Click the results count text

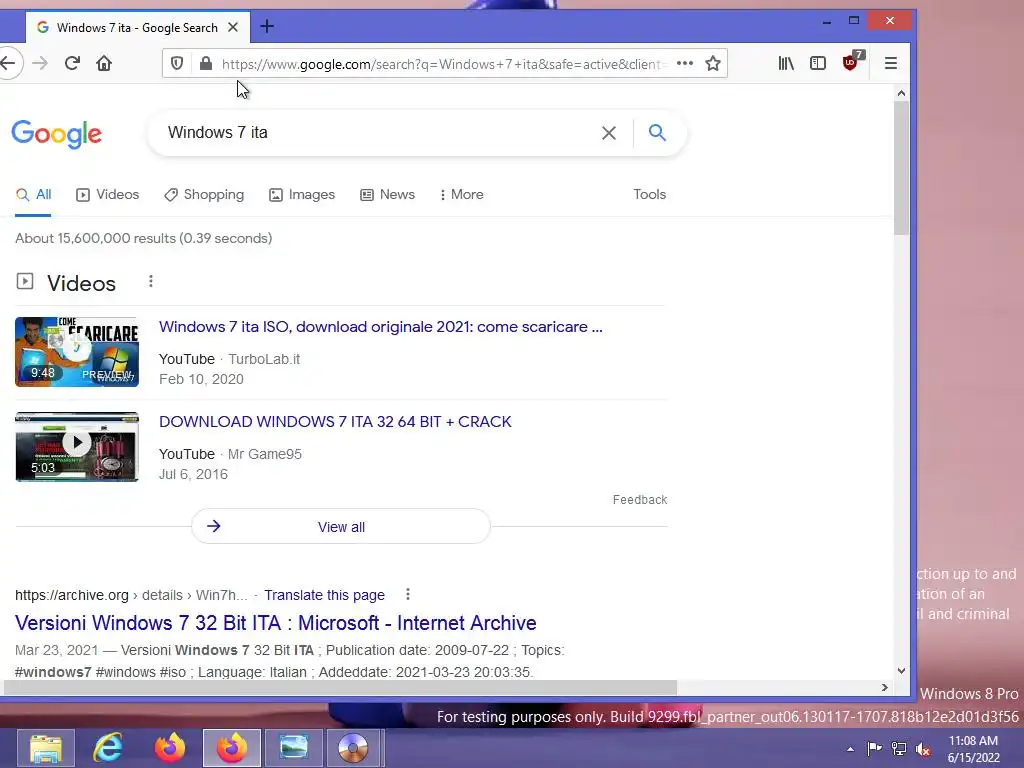tap(144, 238)
